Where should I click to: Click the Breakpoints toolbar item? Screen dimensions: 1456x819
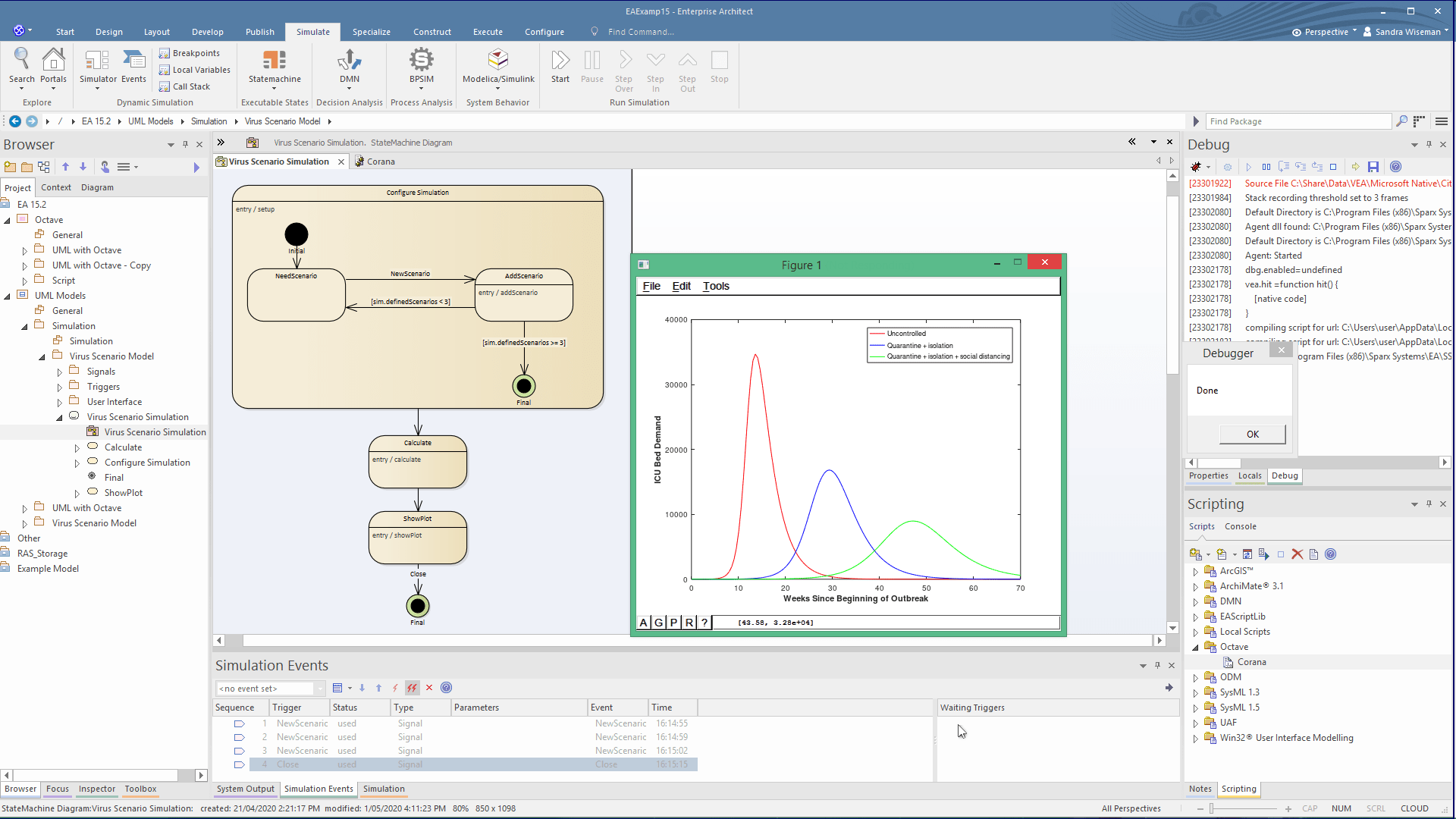tap(190, 53)
